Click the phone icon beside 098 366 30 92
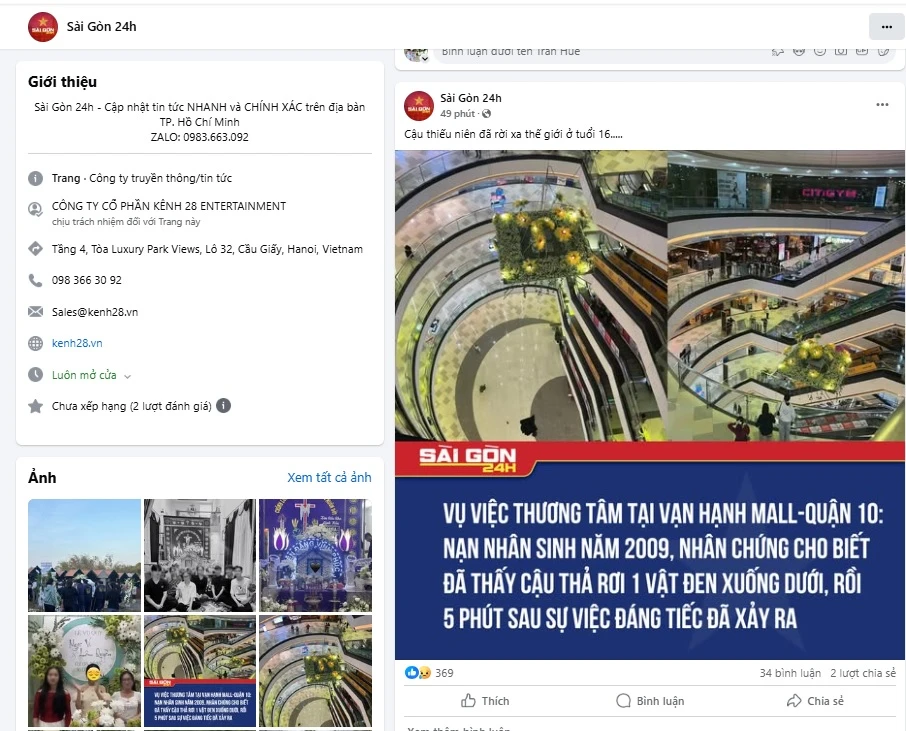The image size is (906, 731). pos(35,280)
